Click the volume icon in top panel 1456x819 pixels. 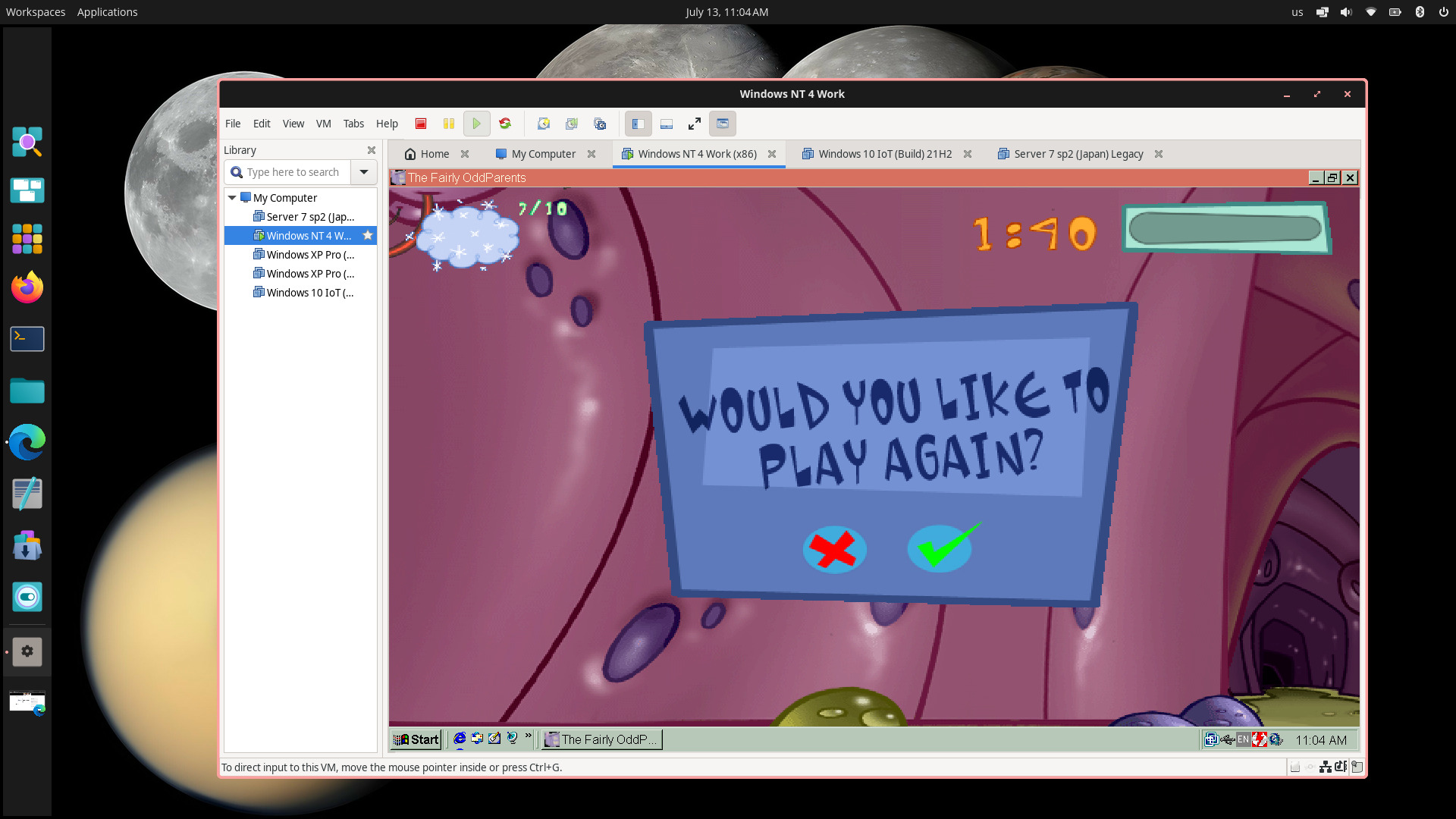(1346, 12)
